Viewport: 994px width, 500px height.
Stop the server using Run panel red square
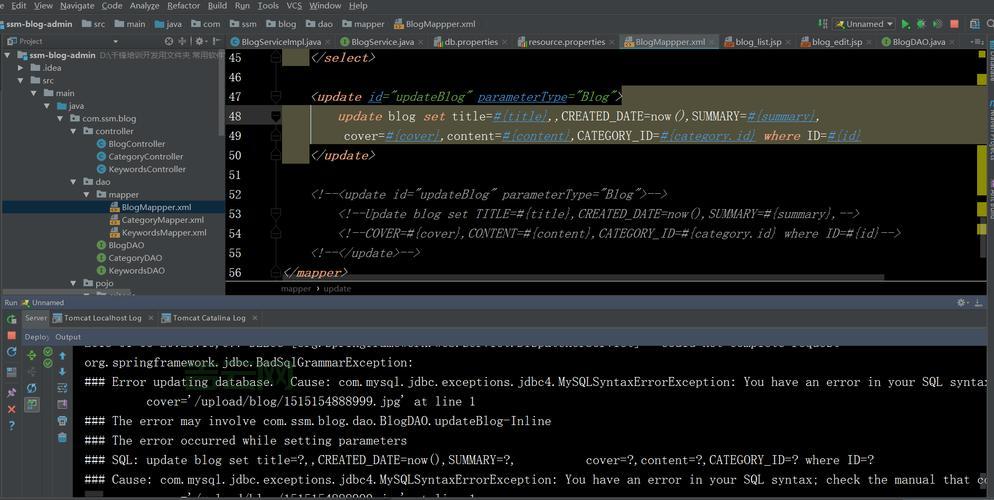coord(11,335)
